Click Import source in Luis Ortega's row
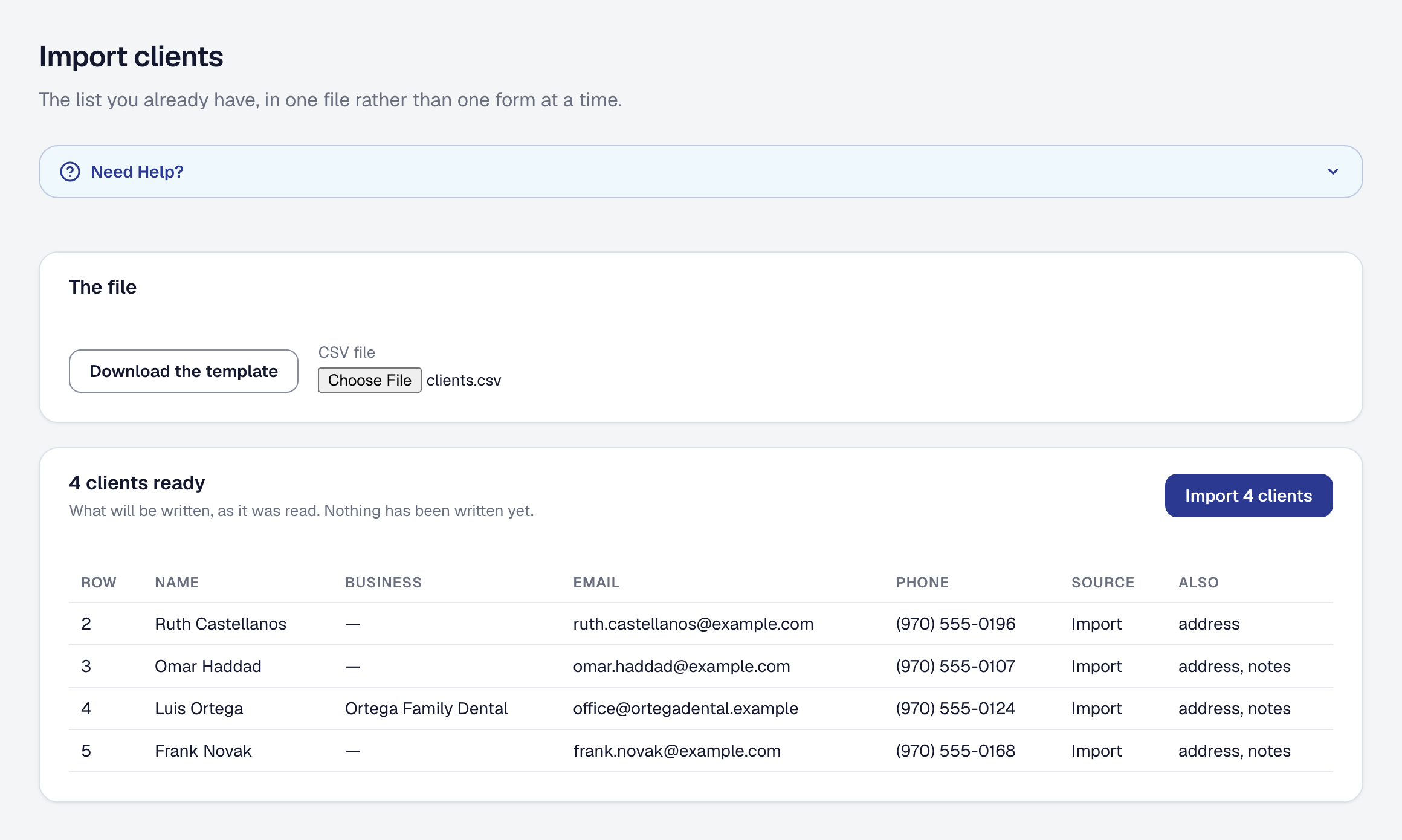Screen dimensions: 1402x840 1096,708
